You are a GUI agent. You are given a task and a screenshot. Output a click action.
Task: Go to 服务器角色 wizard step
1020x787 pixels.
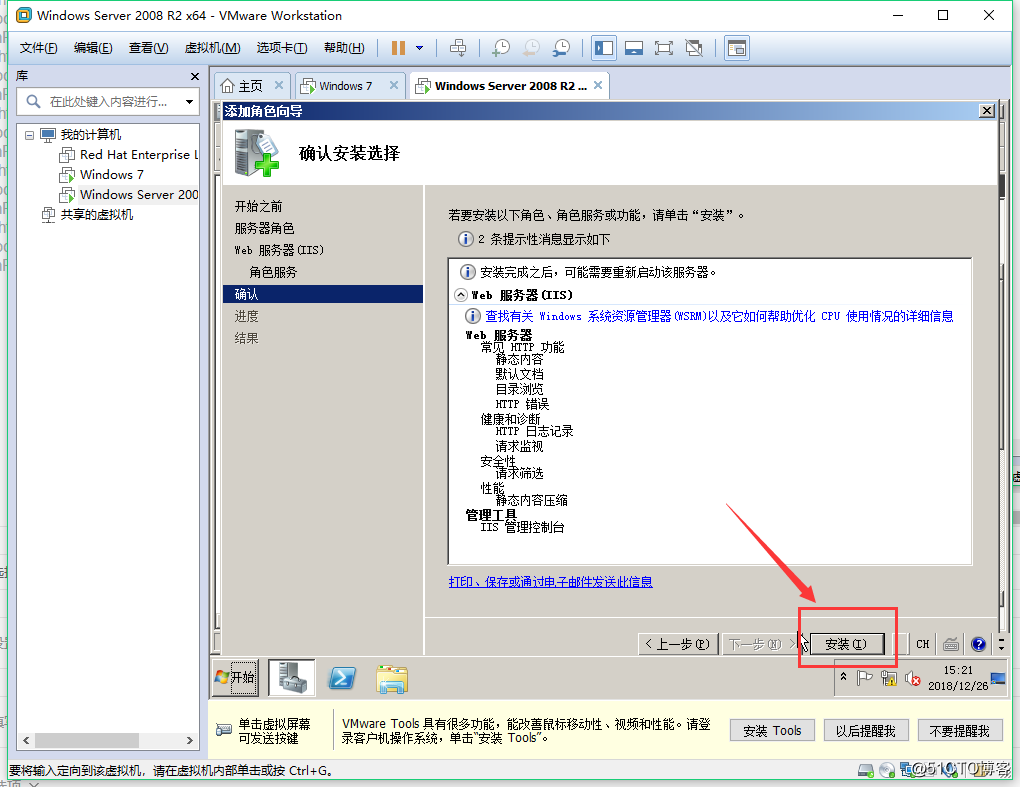(264, 228)
